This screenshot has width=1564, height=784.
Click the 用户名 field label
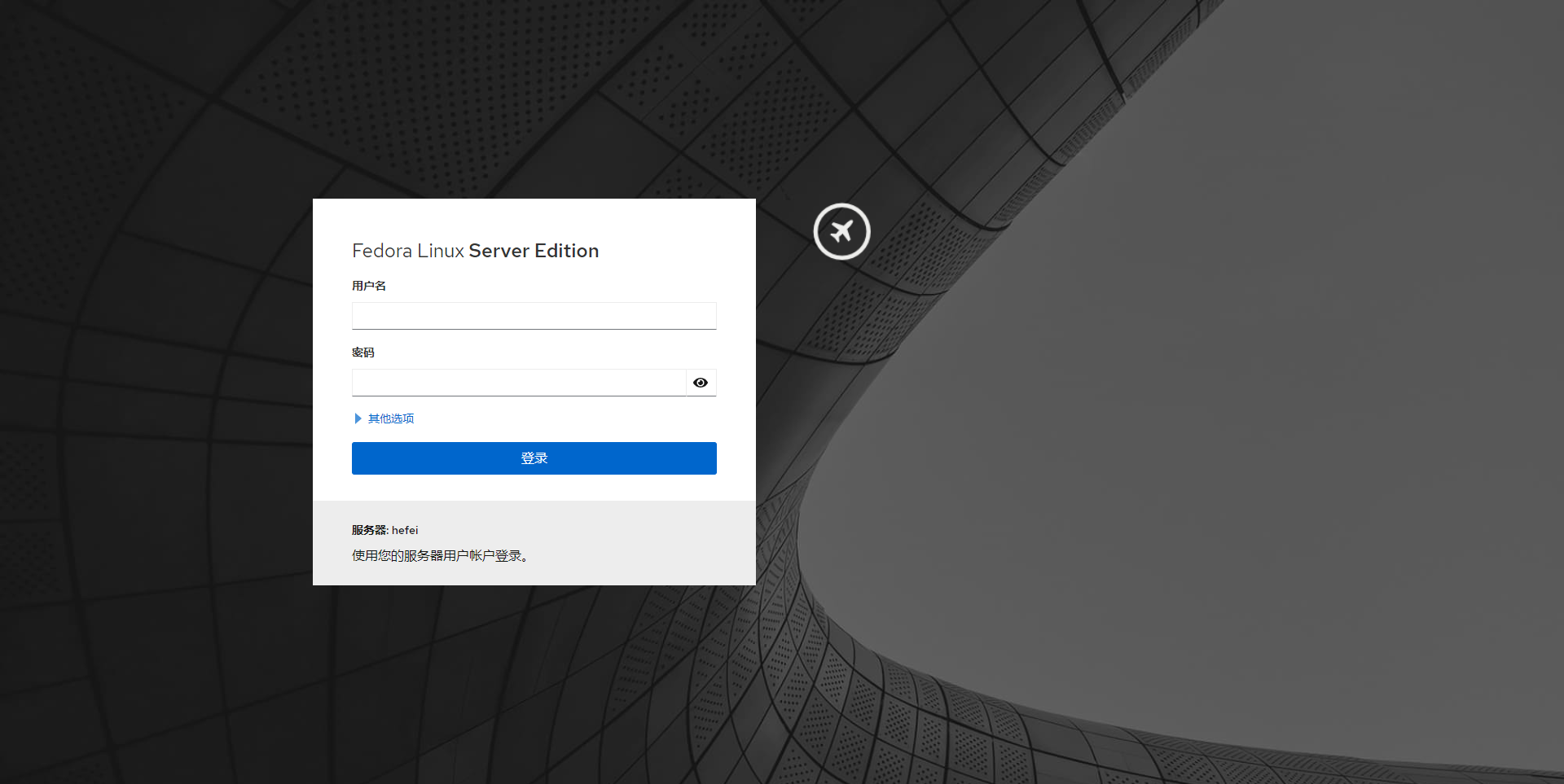(x=369, y=286)
